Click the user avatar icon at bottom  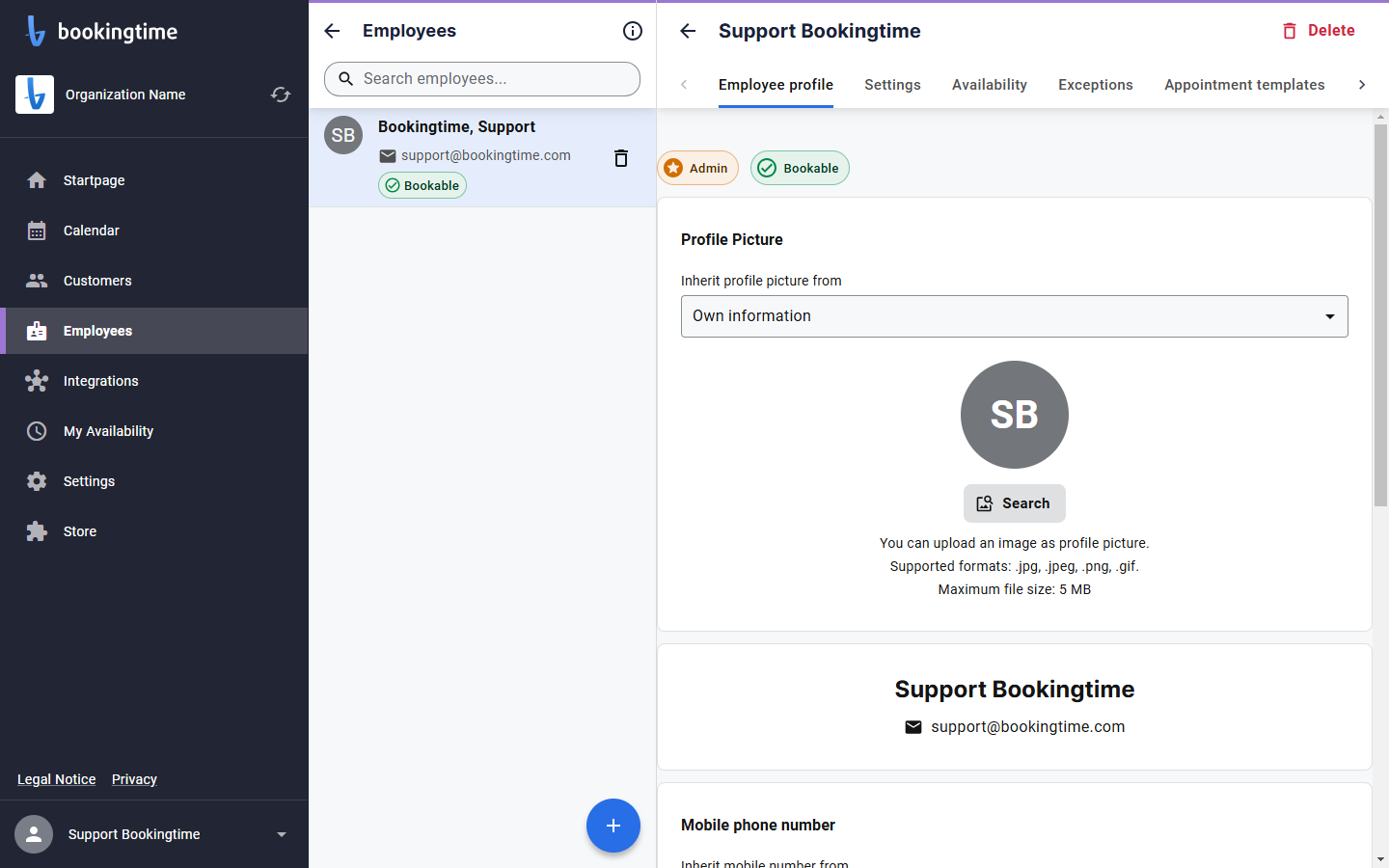click(x=34, y=834)
